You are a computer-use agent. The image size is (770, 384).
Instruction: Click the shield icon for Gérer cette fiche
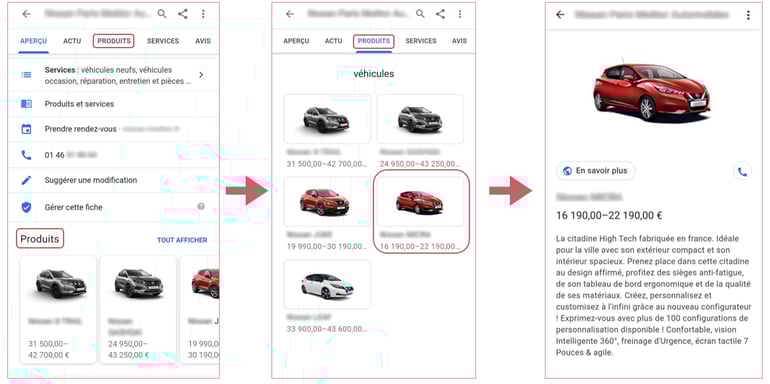point(26,207)
